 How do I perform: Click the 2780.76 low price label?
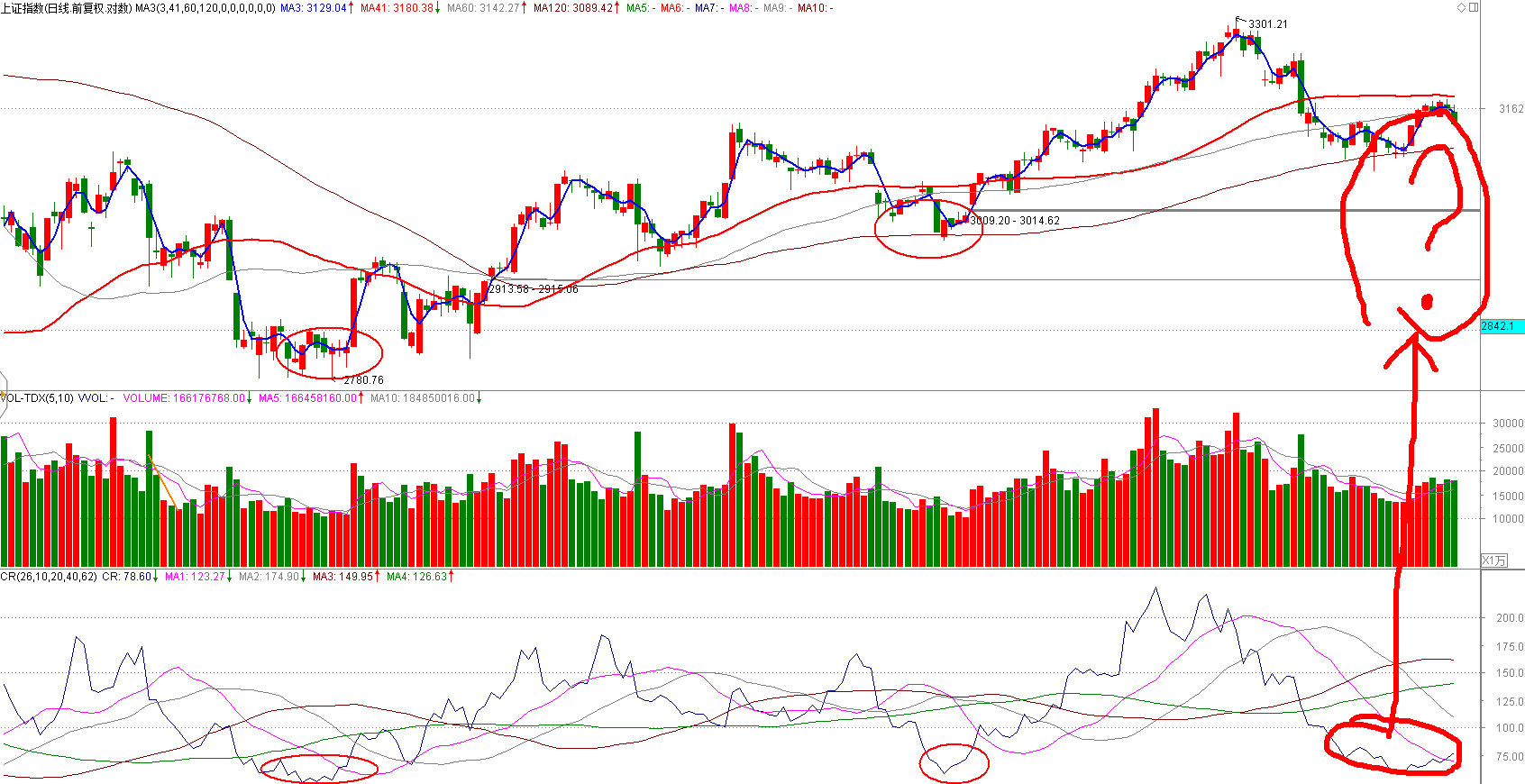pos(363,380)
